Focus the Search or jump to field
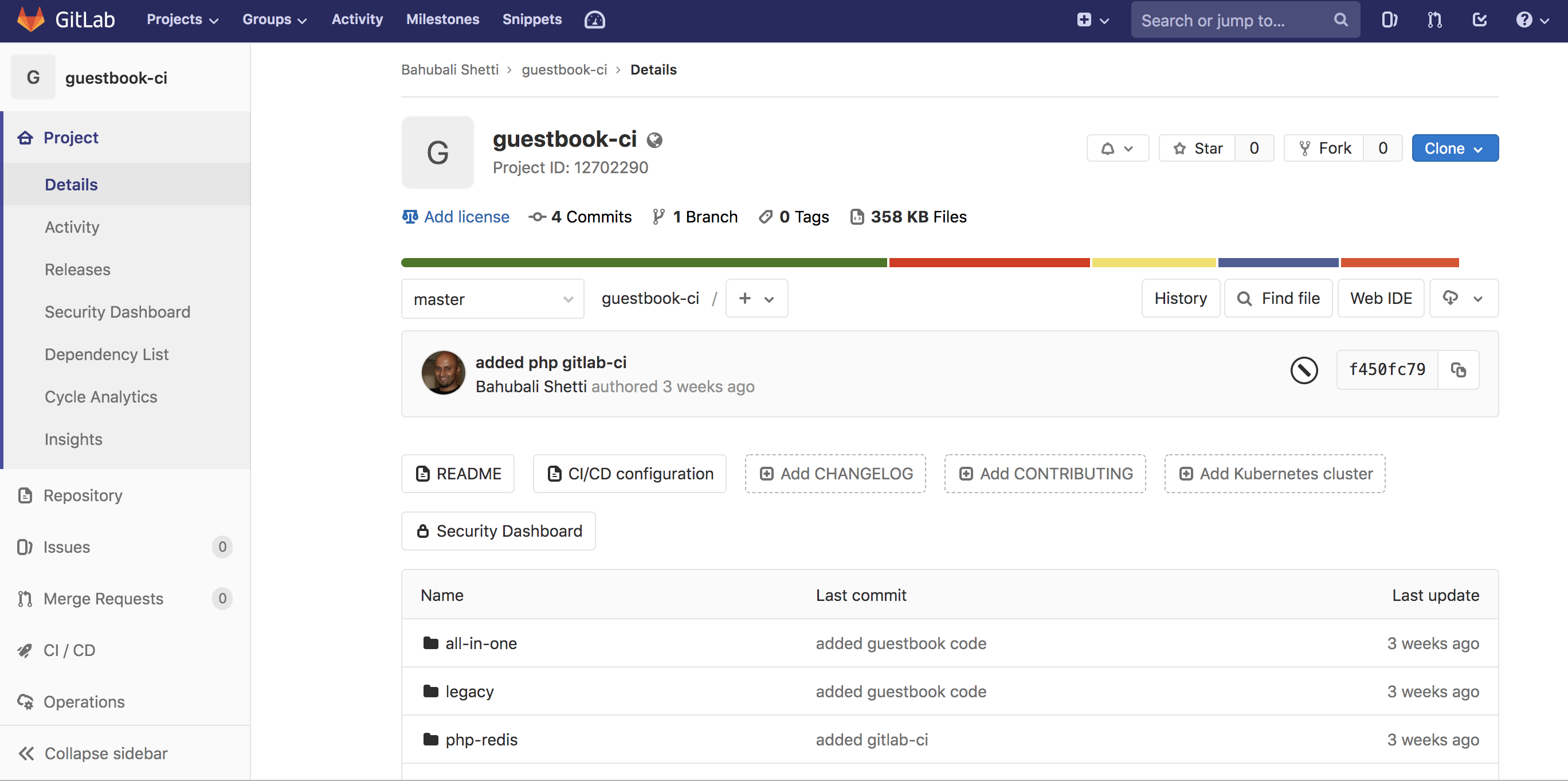1568x781 pixels. [x=1244, y=20]
